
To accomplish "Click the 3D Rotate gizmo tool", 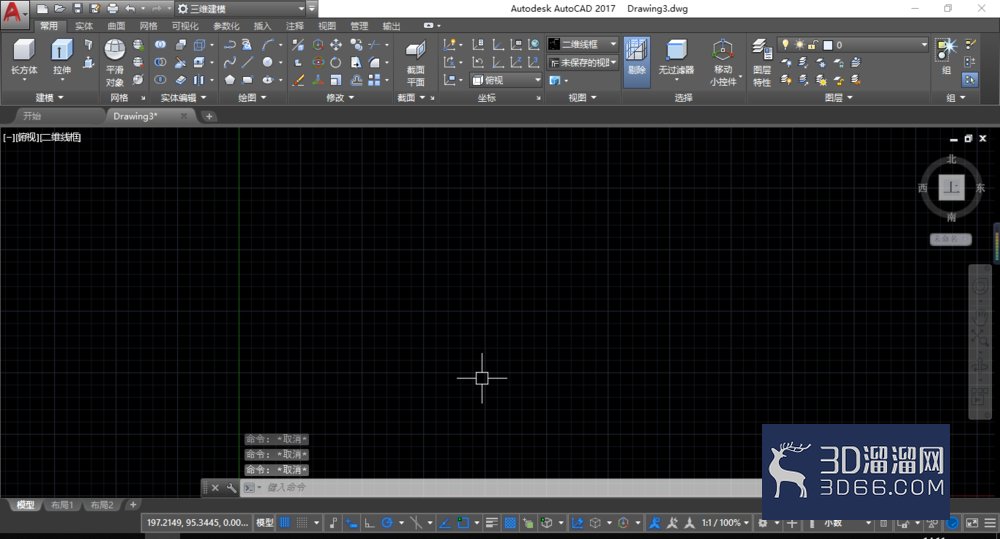I will [x=318, y=62].
